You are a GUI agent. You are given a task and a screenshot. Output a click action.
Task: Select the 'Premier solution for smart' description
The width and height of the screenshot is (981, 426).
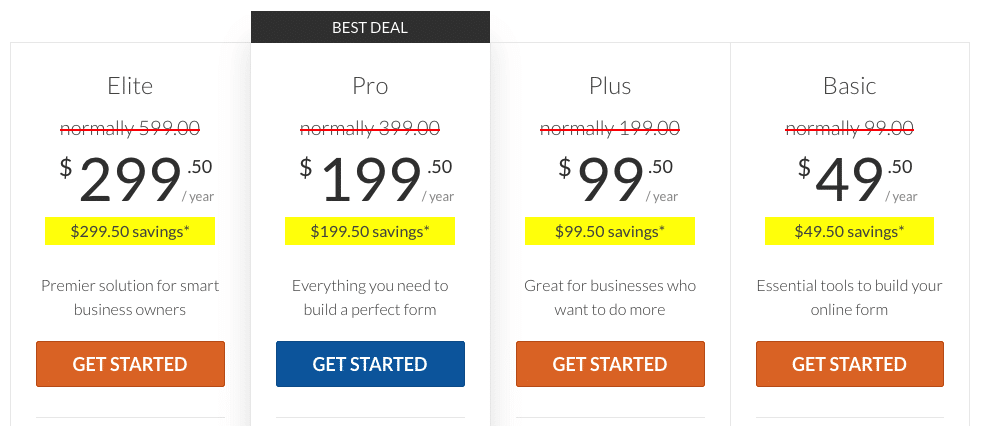pos(130,286)
